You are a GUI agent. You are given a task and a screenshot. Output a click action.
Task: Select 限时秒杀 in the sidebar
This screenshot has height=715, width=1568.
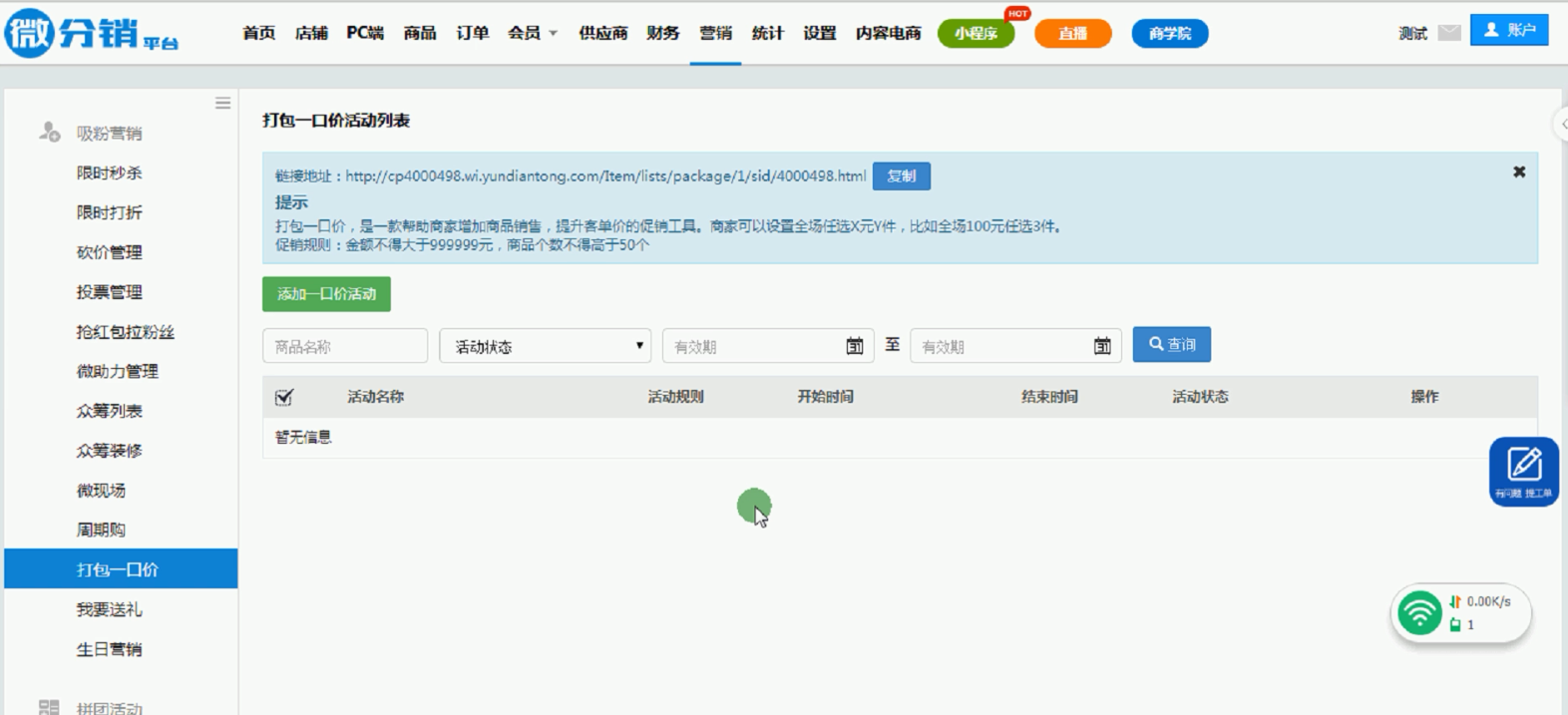click(110, 173)
